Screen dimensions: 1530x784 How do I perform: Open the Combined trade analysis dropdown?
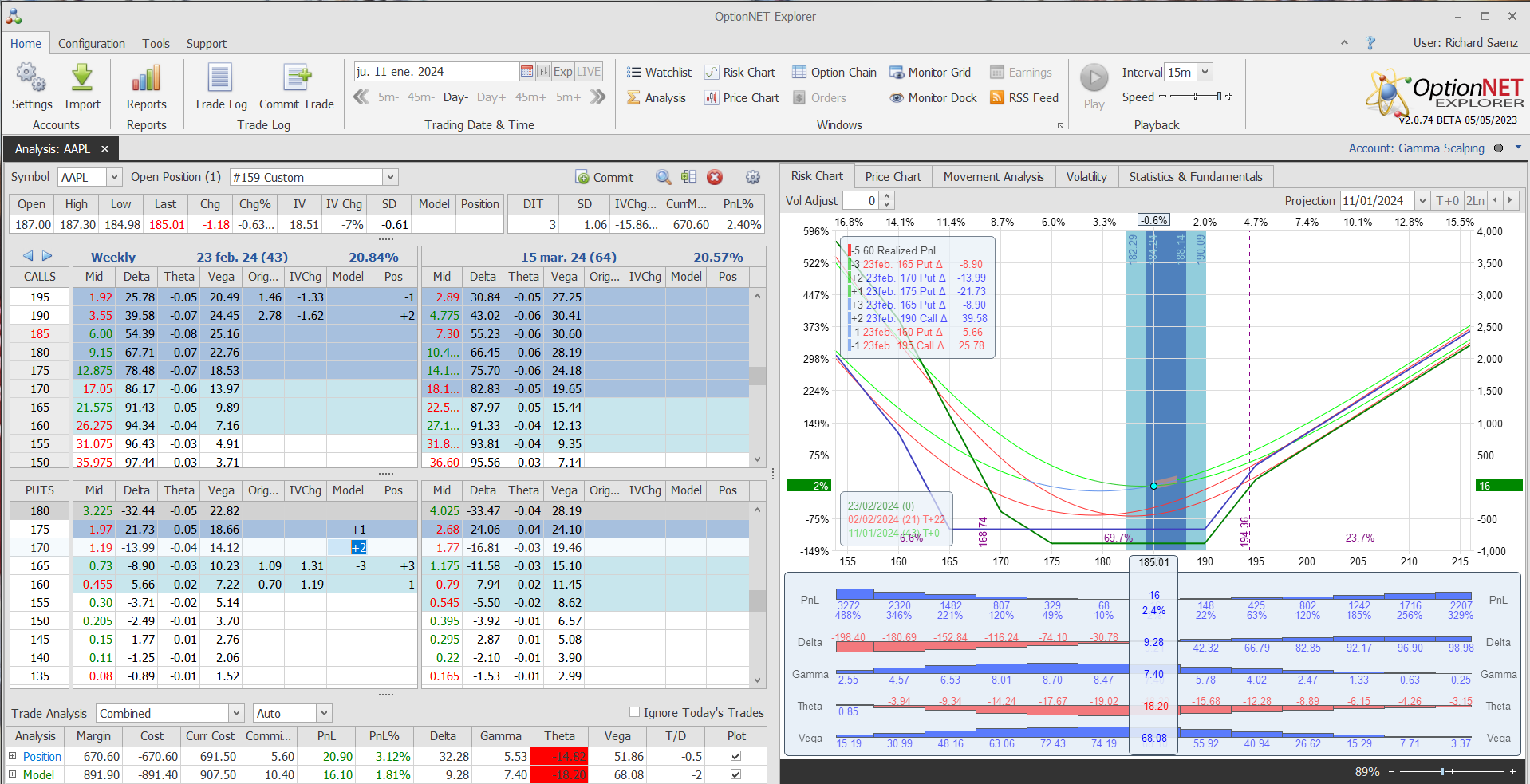click(236, 713)
